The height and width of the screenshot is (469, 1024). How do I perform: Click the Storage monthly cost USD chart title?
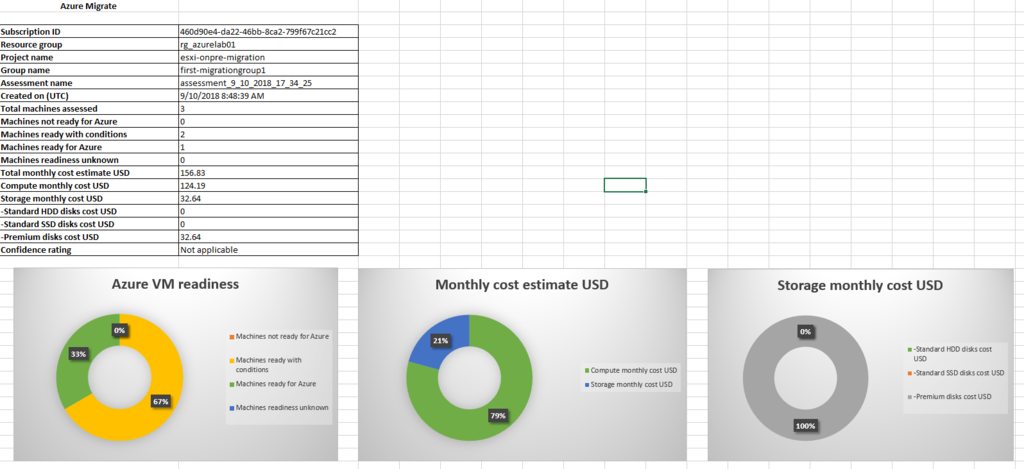(860, 285)
